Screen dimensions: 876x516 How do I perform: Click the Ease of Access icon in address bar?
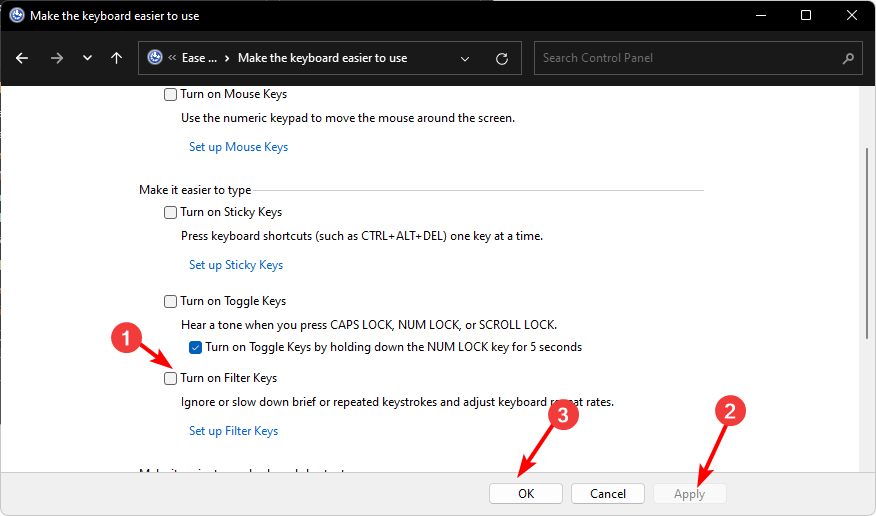click(x=155, y=58)
